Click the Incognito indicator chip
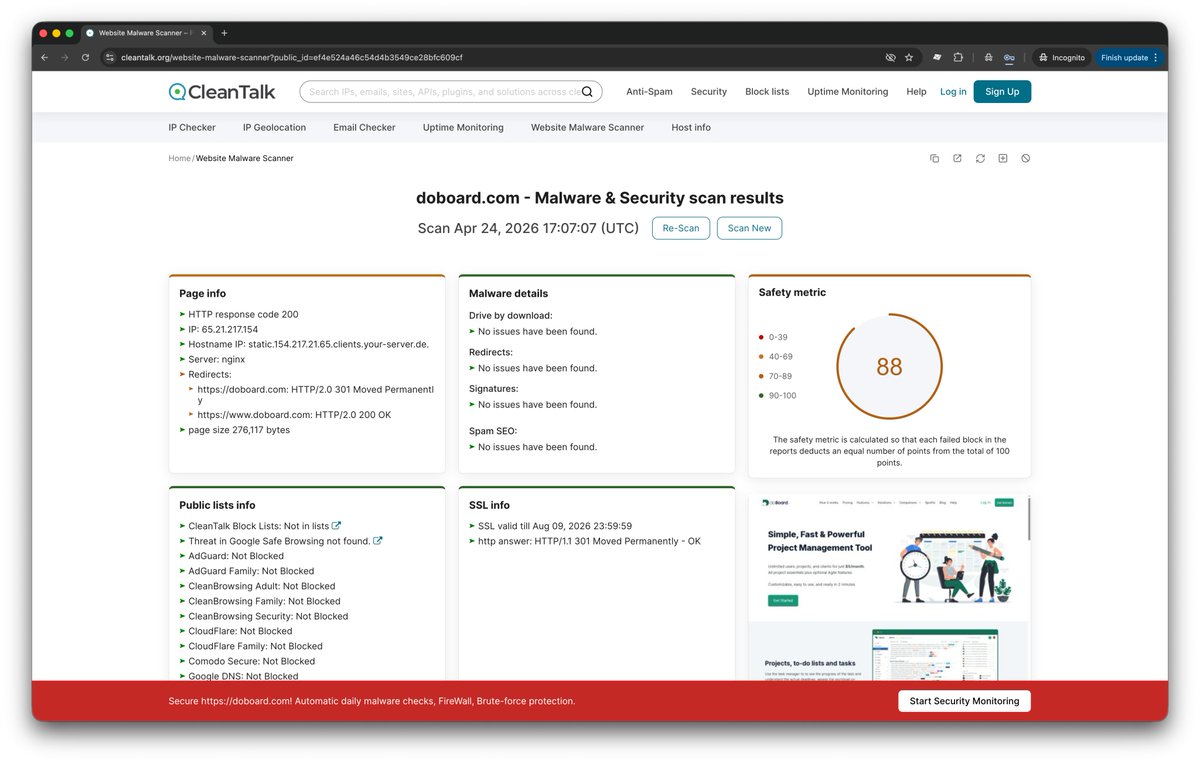Viewport: 1200px width, 764px height. pyautogui.click(x=1061, y=58)
